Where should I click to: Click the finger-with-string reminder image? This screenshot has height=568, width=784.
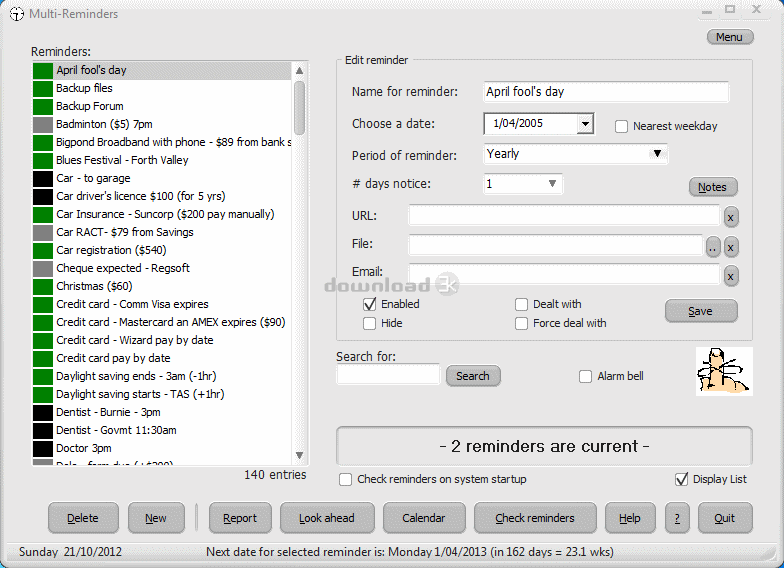click(724, 372)
